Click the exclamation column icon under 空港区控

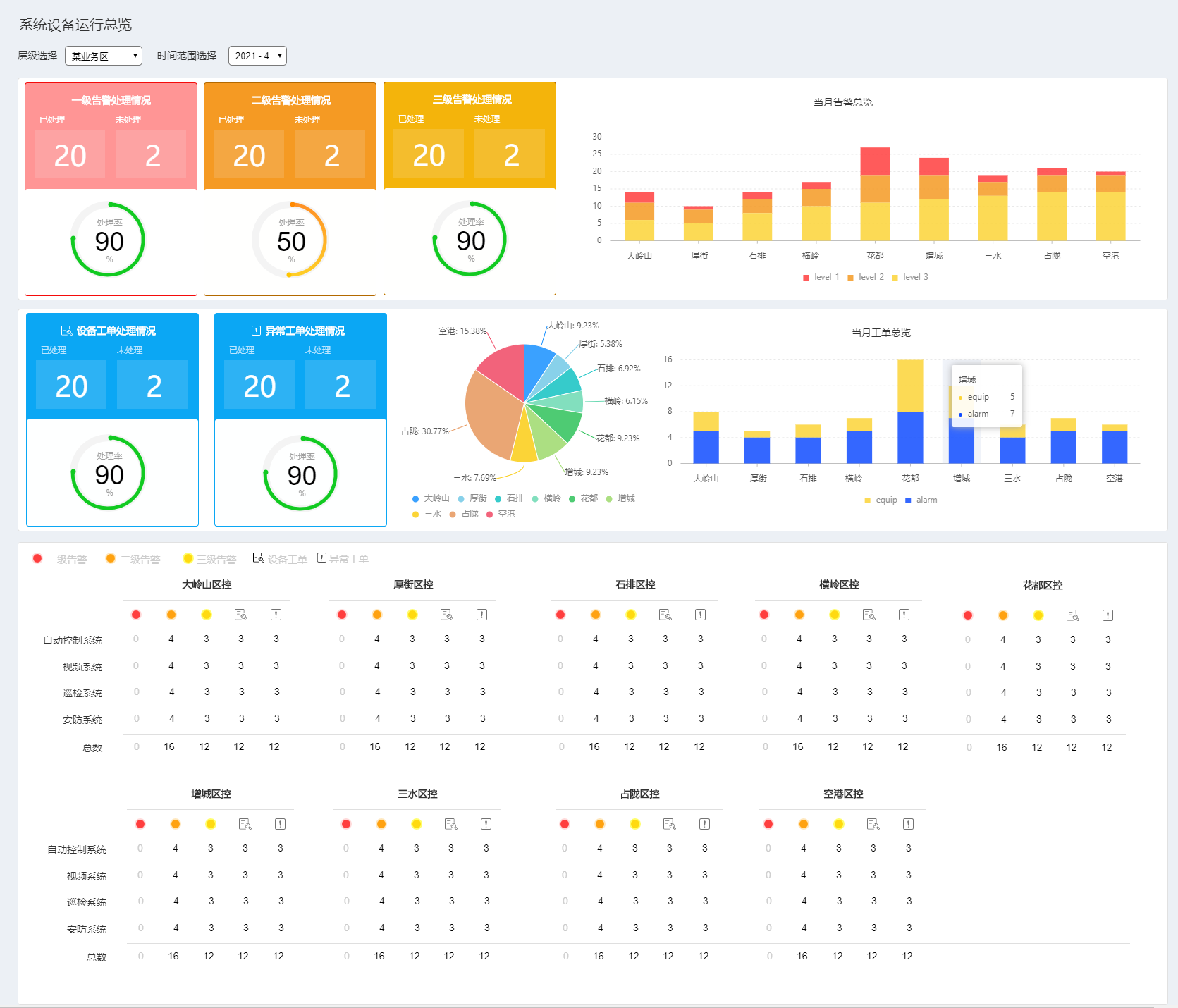(x=908, y=824)
